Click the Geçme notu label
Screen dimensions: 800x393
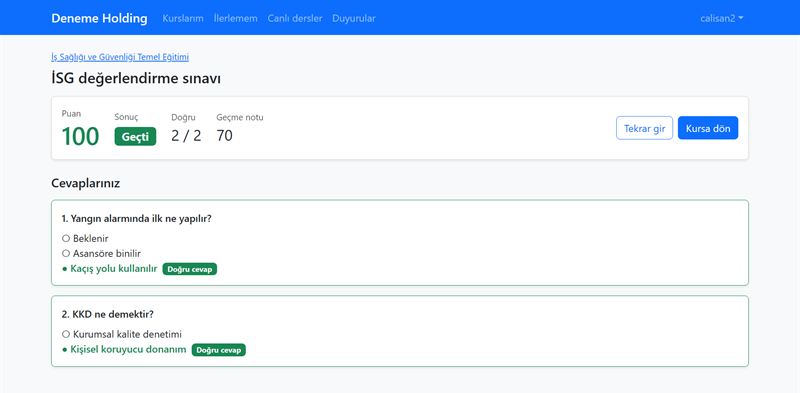click(240, 117)
